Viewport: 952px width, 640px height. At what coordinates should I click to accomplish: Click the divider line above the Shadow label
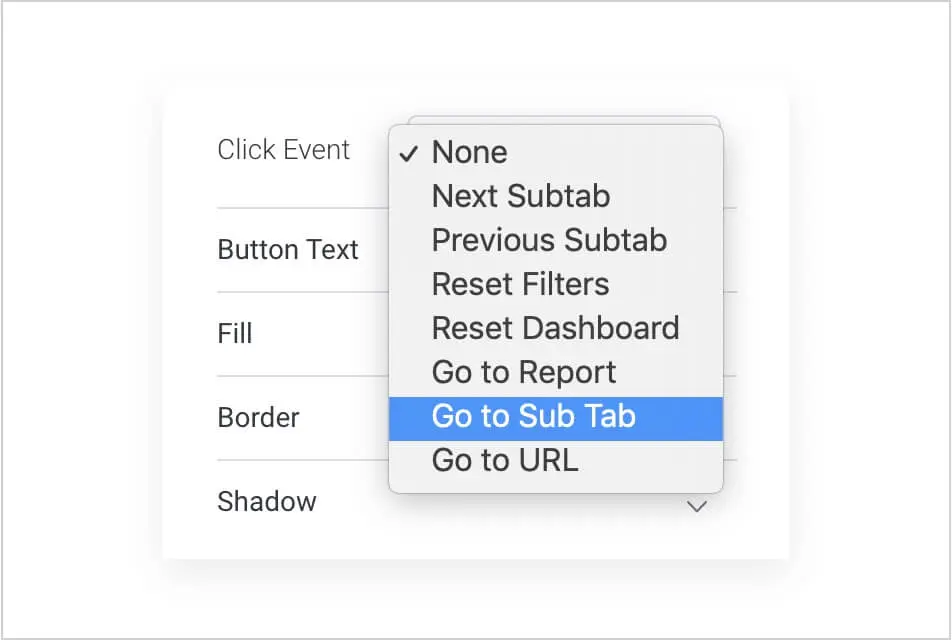coord(300,460)
